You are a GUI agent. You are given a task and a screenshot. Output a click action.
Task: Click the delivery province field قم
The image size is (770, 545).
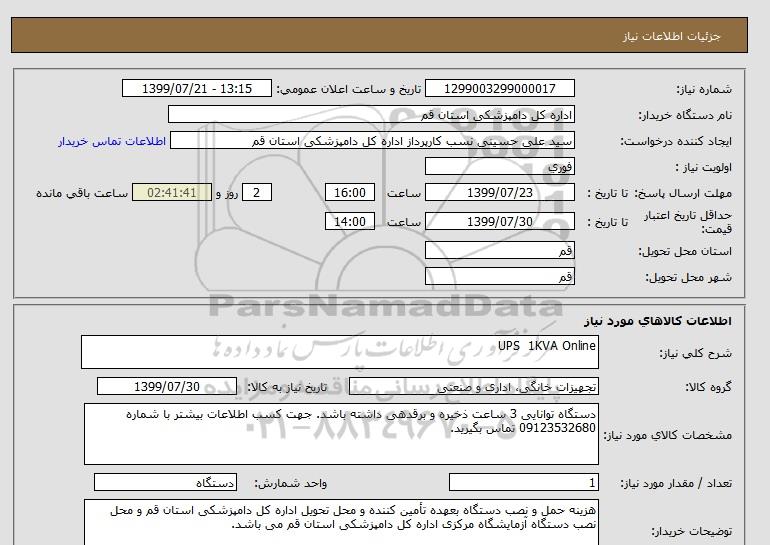(499, 250)
